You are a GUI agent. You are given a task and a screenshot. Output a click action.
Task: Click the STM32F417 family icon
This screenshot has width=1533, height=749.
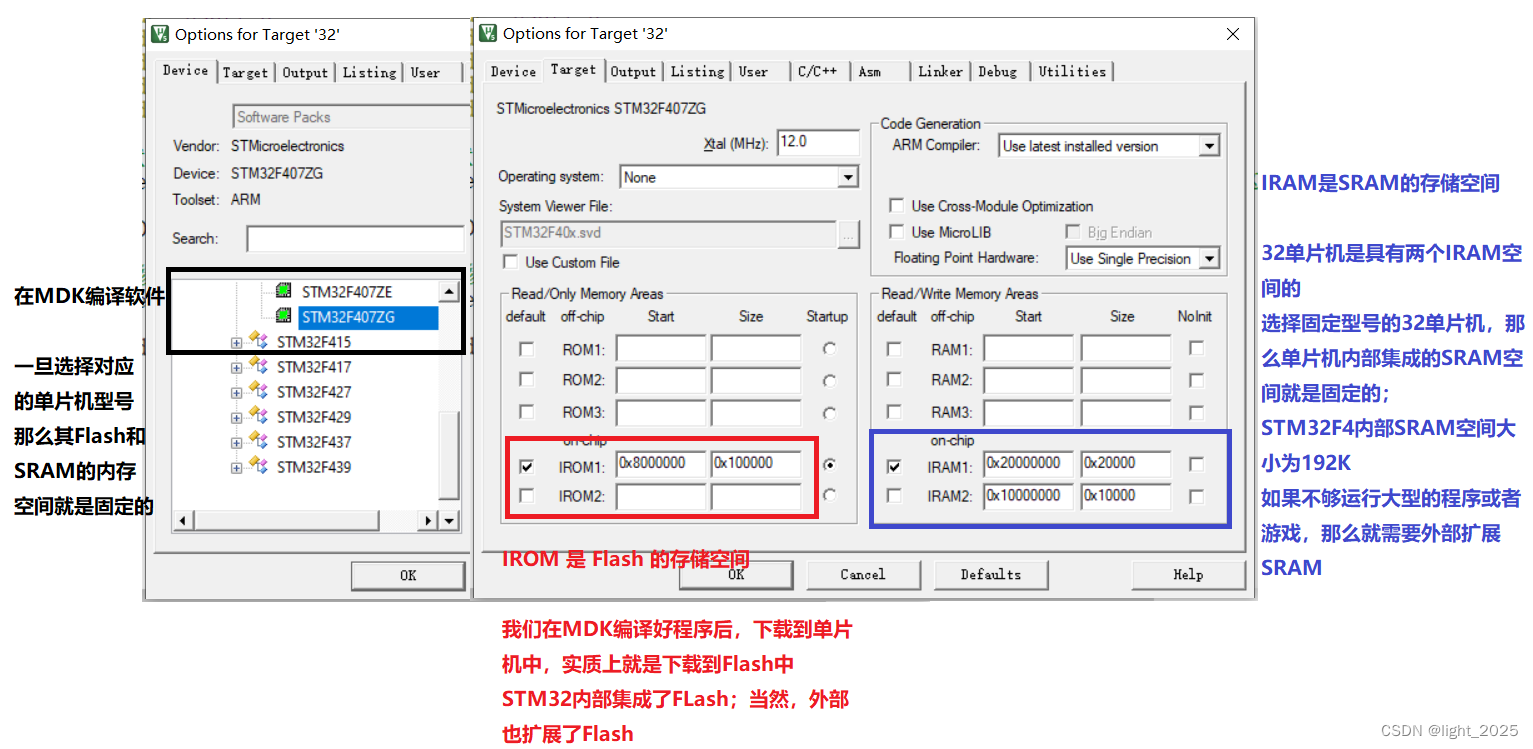[x=258, y=367]
